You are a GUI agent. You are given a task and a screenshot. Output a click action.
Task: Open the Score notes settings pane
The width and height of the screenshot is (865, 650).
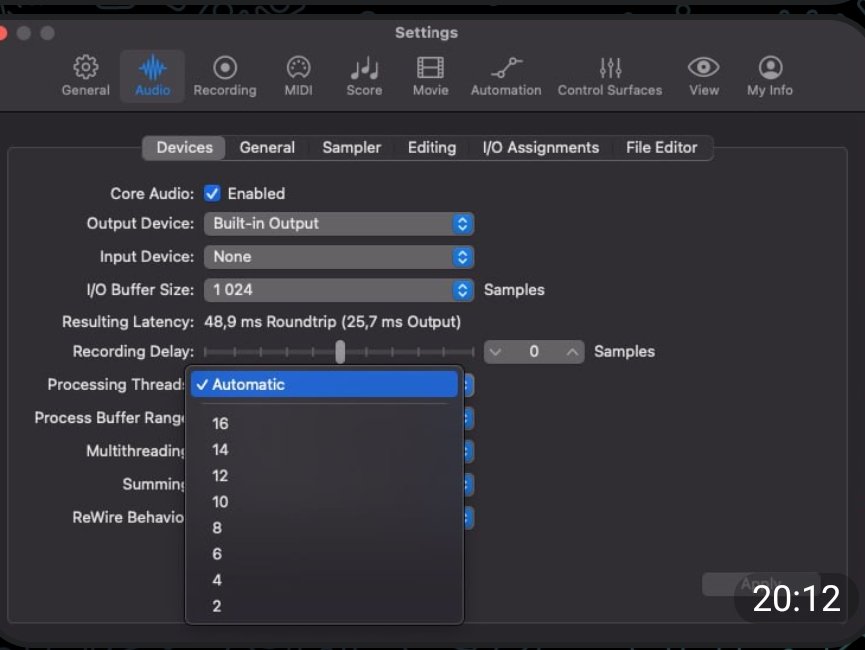pos(364,76)
